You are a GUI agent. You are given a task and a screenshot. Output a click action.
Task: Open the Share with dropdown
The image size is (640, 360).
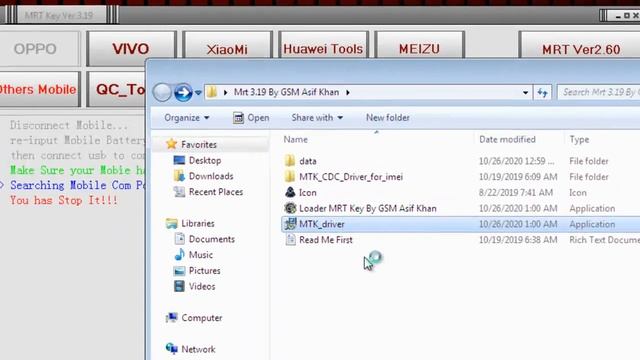(x=317, y=118)
